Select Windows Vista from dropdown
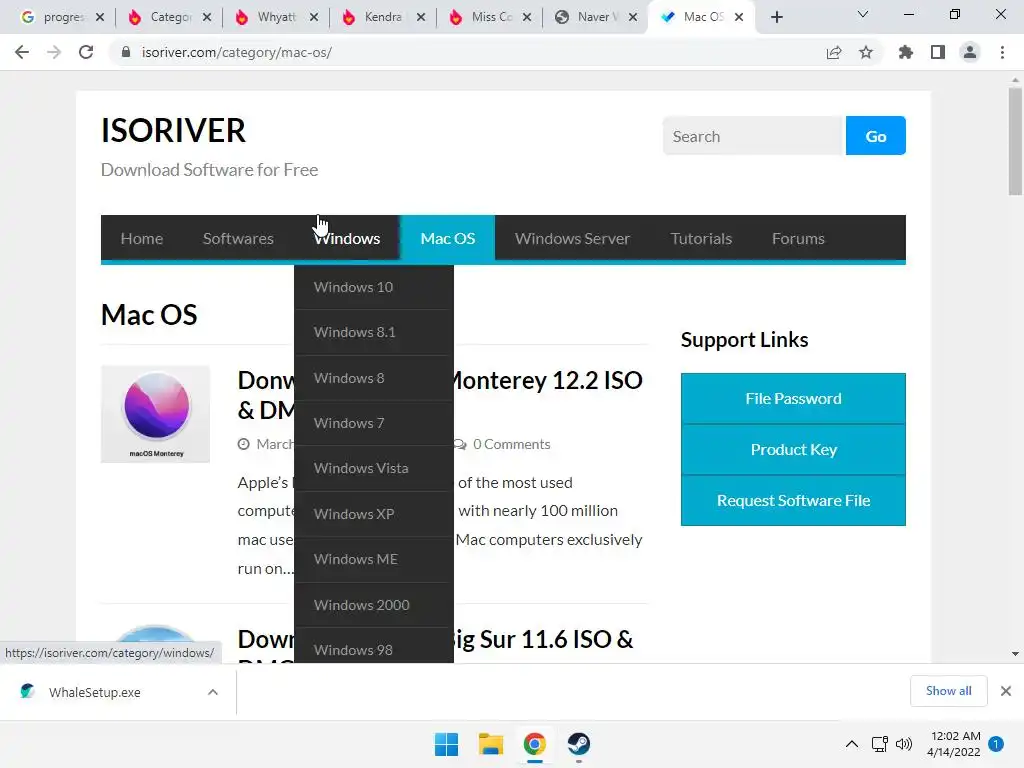The image size is (1024, 768). [x=374, y=468]
